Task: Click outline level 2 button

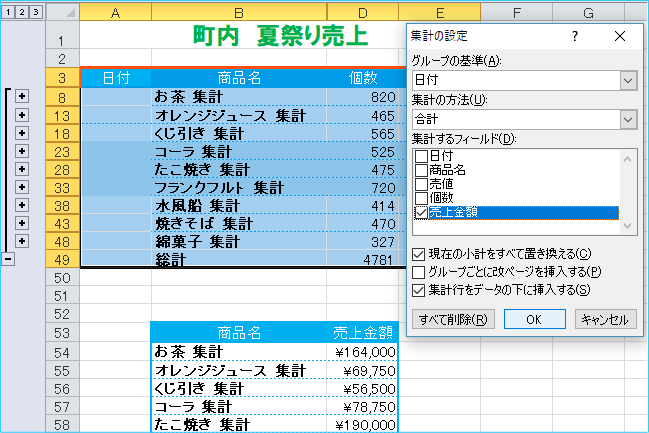Action: pos(22,13)
